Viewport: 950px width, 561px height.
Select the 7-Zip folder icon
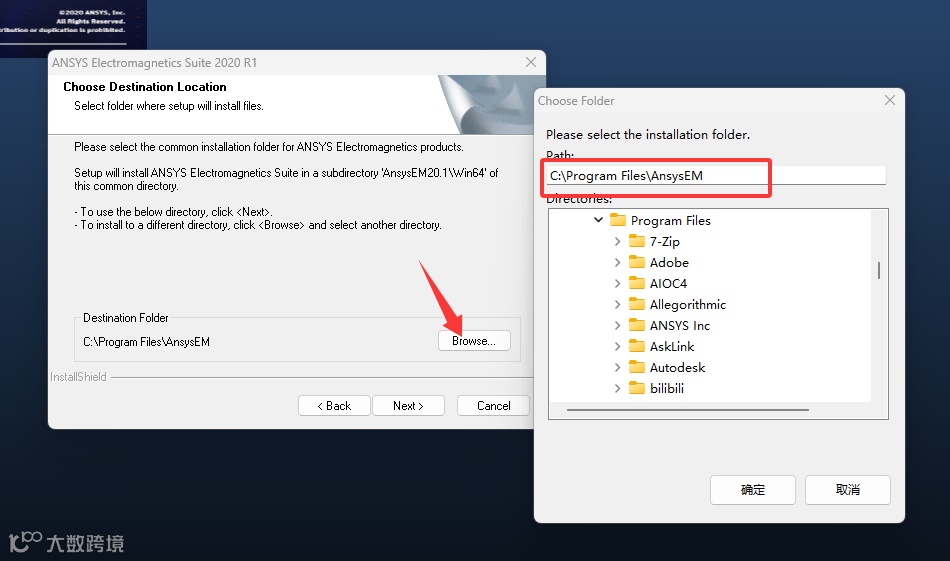(637, 241)
